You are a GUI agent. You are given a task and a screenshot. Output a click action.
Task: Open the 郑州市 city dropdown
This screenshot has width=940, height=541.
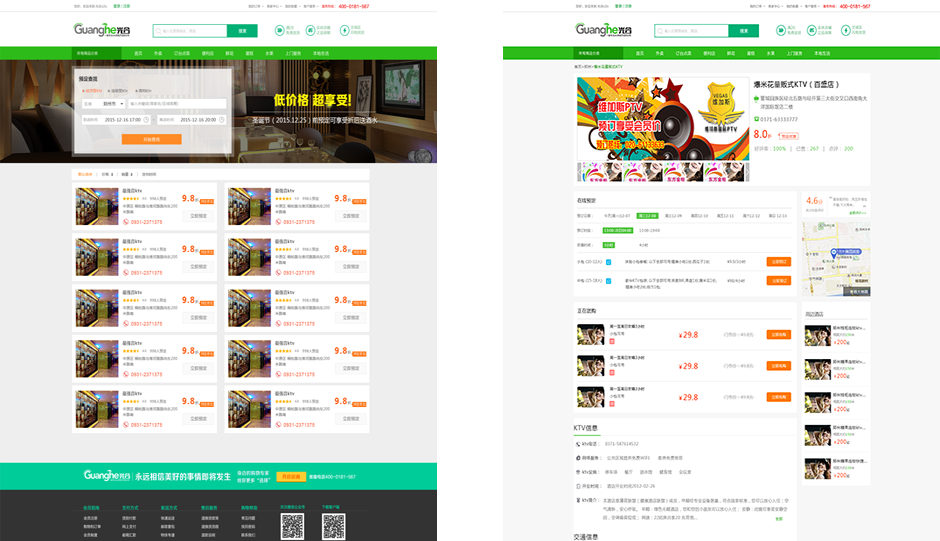(112, 104)
